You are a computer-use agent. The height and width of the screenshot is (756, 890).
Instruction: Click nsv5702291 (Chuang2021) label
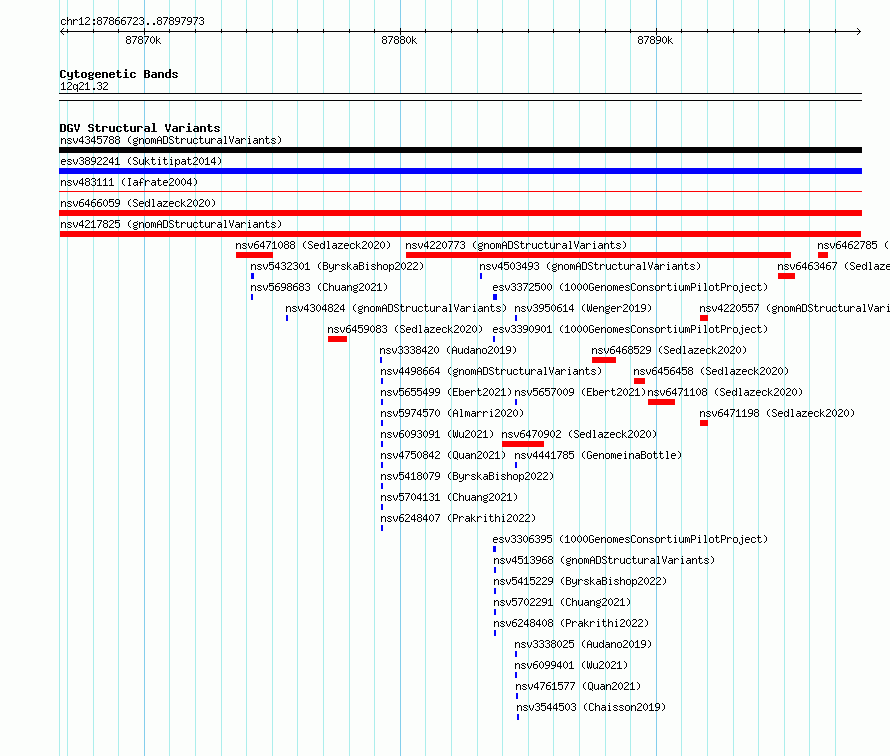pyautogui.click(x=562, y=602)
